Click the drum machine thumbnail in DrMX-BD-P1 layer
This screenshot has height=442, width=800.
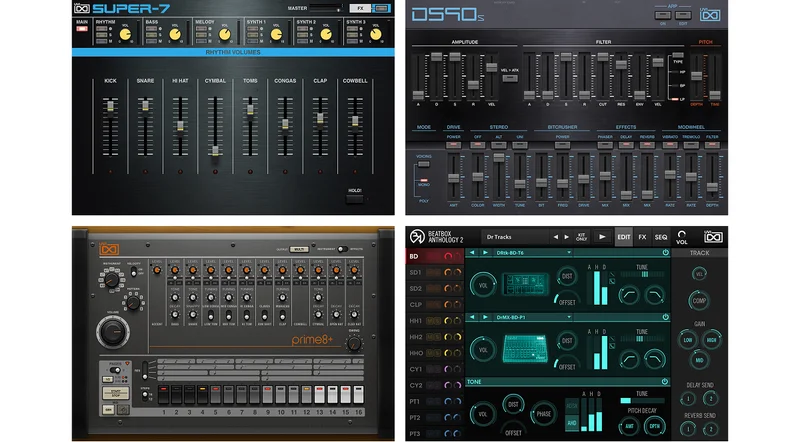pos(525,349)
